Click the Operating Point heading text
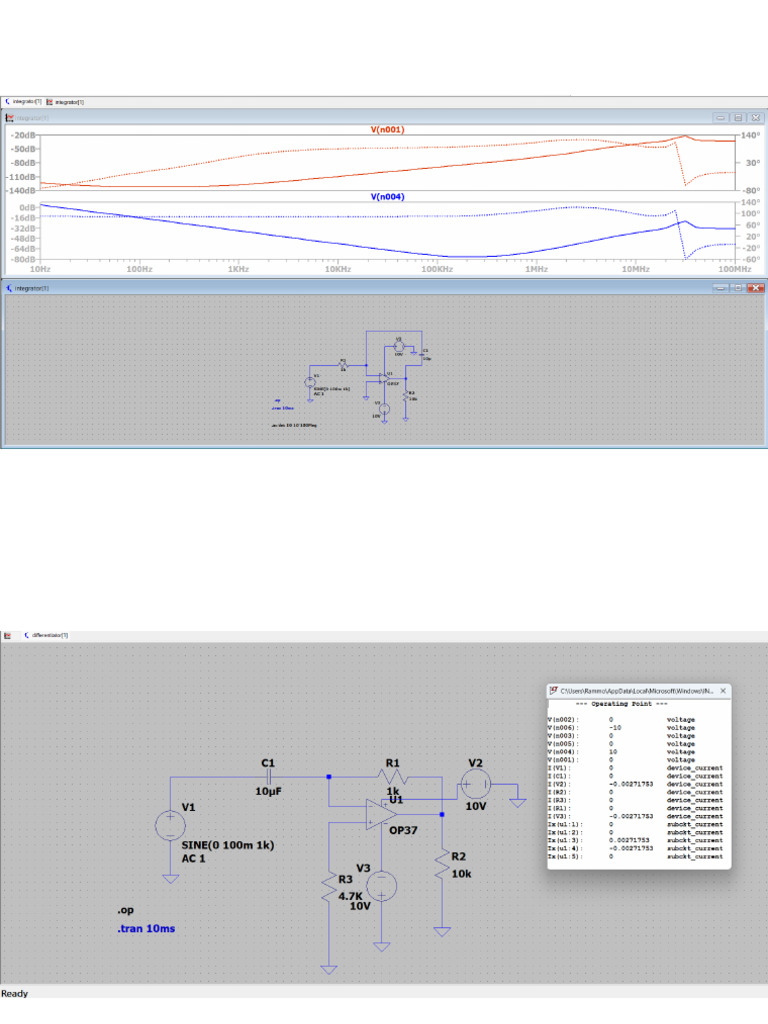 622,703
